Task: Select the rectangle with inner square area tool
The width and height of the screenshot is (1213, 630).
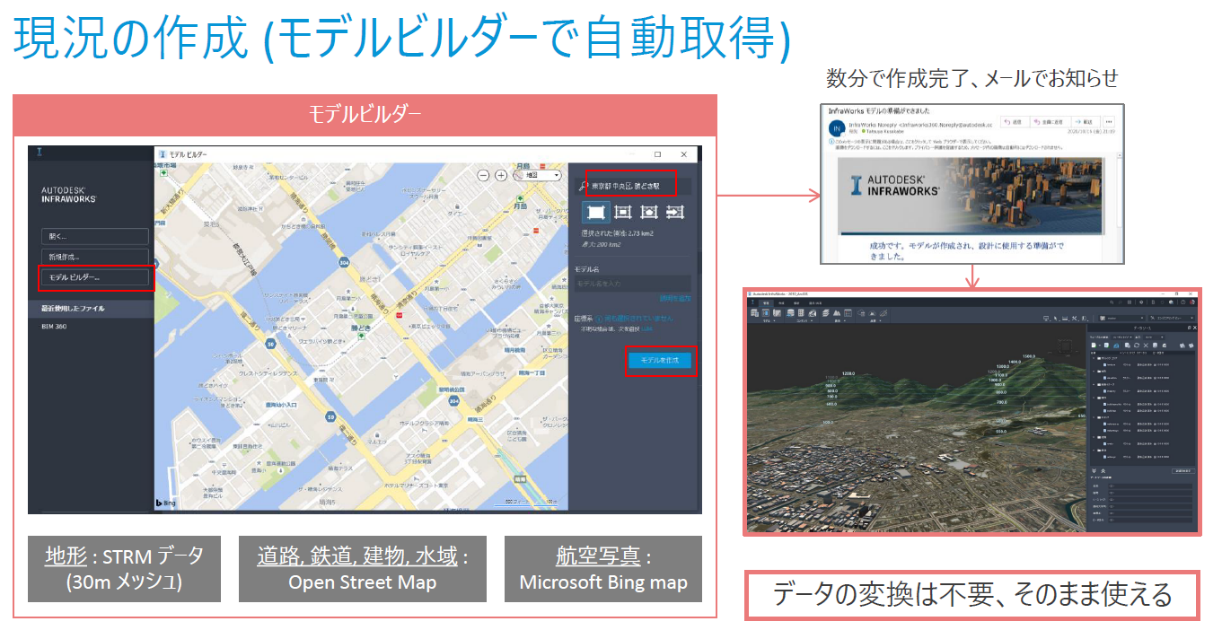Action: click(x=648, y=211)
